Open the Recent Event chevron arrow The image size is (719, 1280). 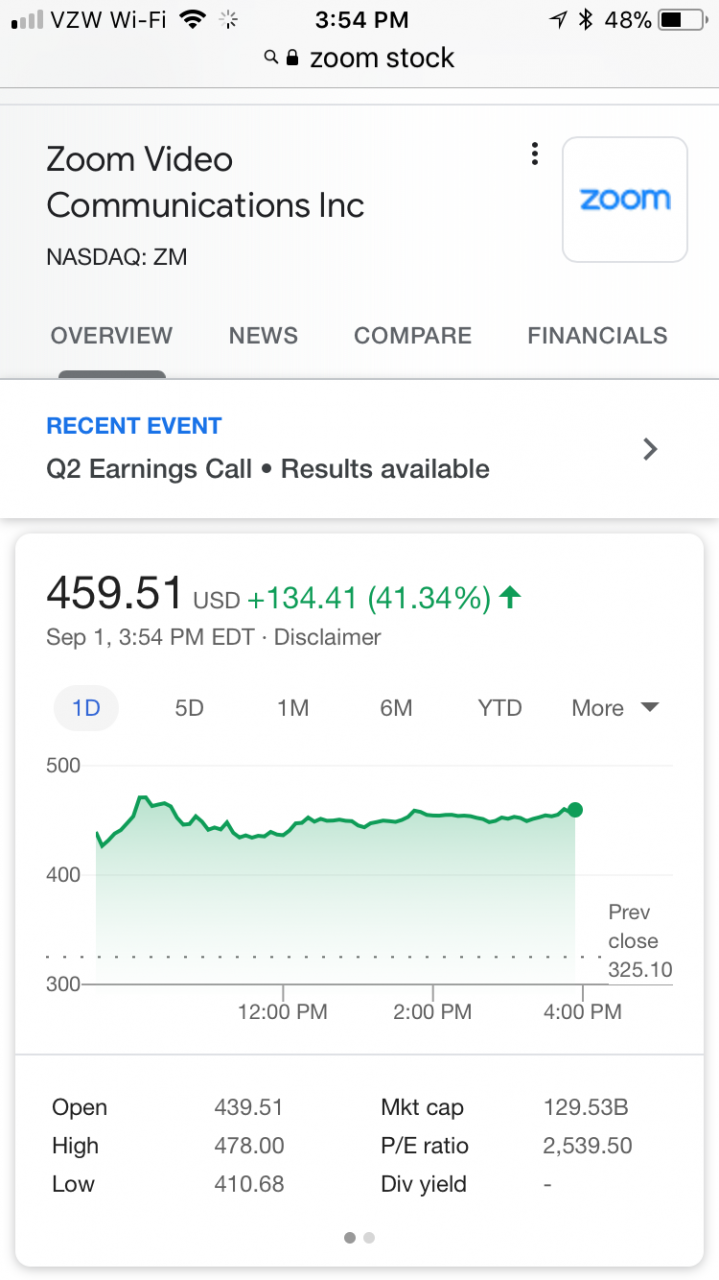(650, 449)
